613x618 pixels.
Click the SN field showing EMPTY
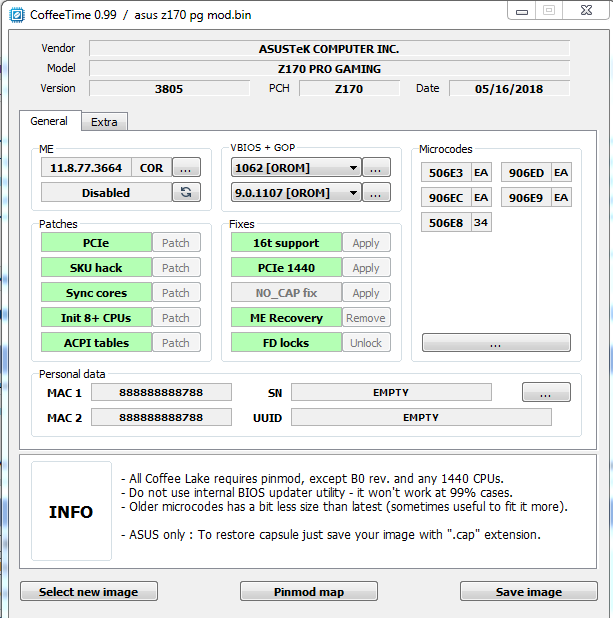click(391, 392)
